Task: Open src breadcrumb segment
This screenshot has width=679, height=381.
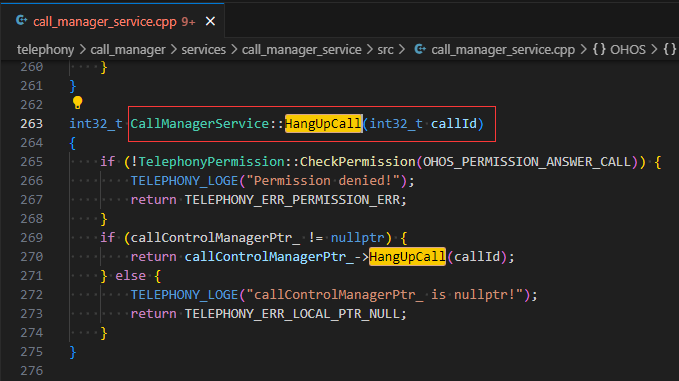Action: coord(385,50)
